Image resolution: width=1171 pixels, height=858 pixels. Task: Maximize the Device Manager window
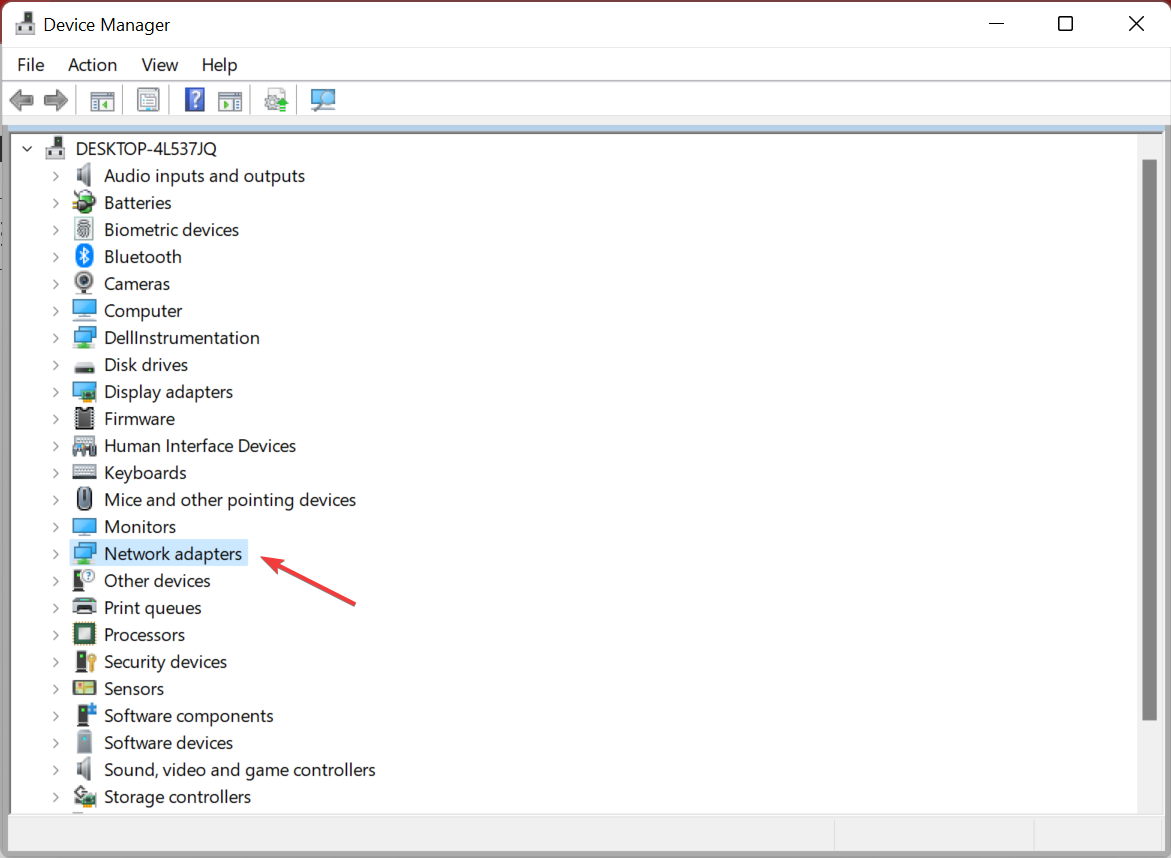point(1066,24)
